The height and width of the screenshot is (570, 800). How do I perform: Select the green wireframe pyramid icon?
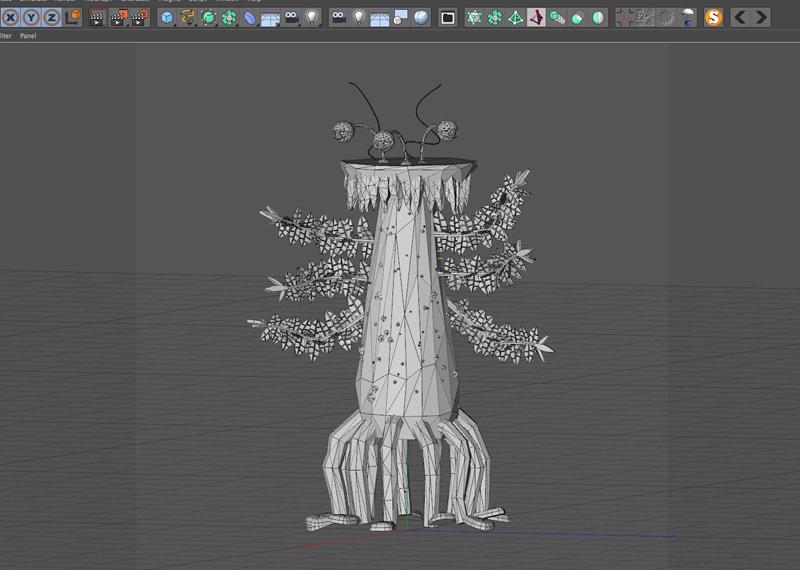point(515,18)
